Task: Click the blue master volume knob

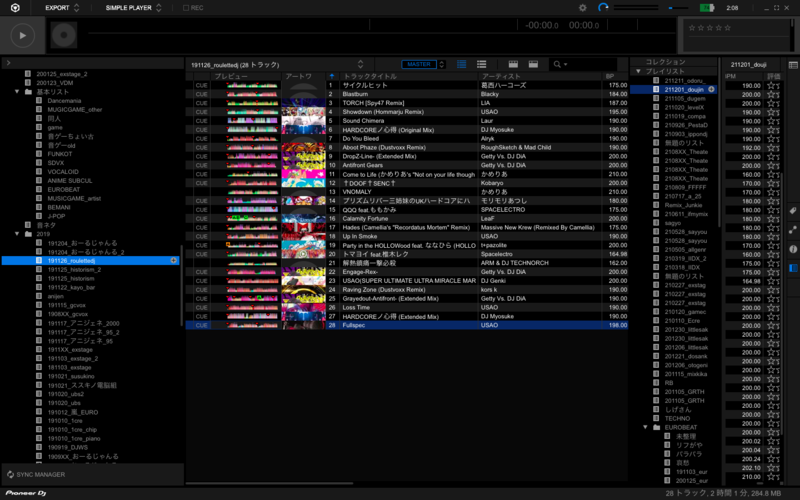Action: [x=603, y=8]
